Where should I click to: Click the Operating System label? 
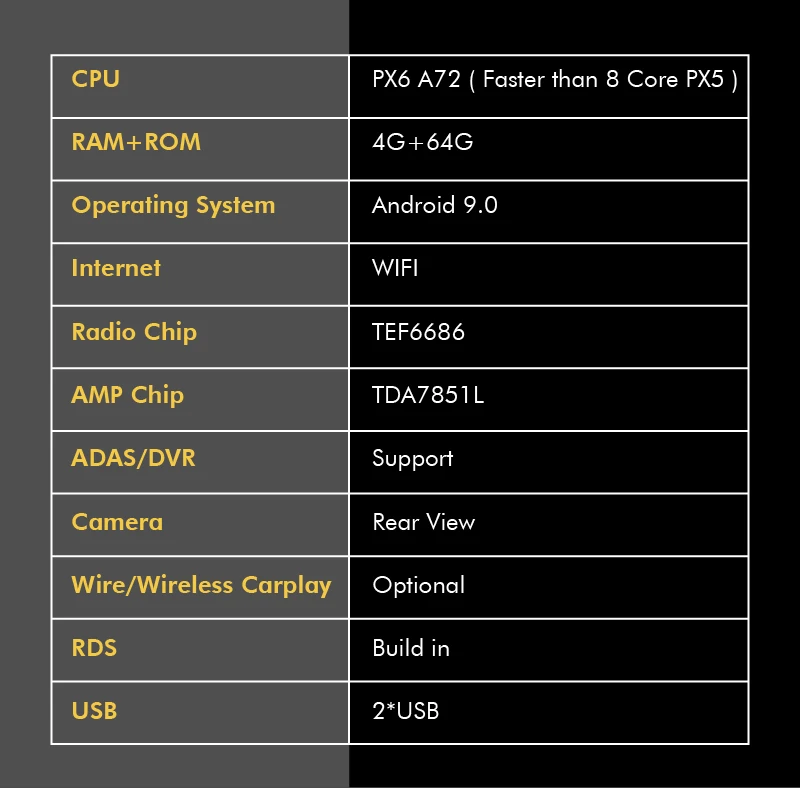pos(173,205)
